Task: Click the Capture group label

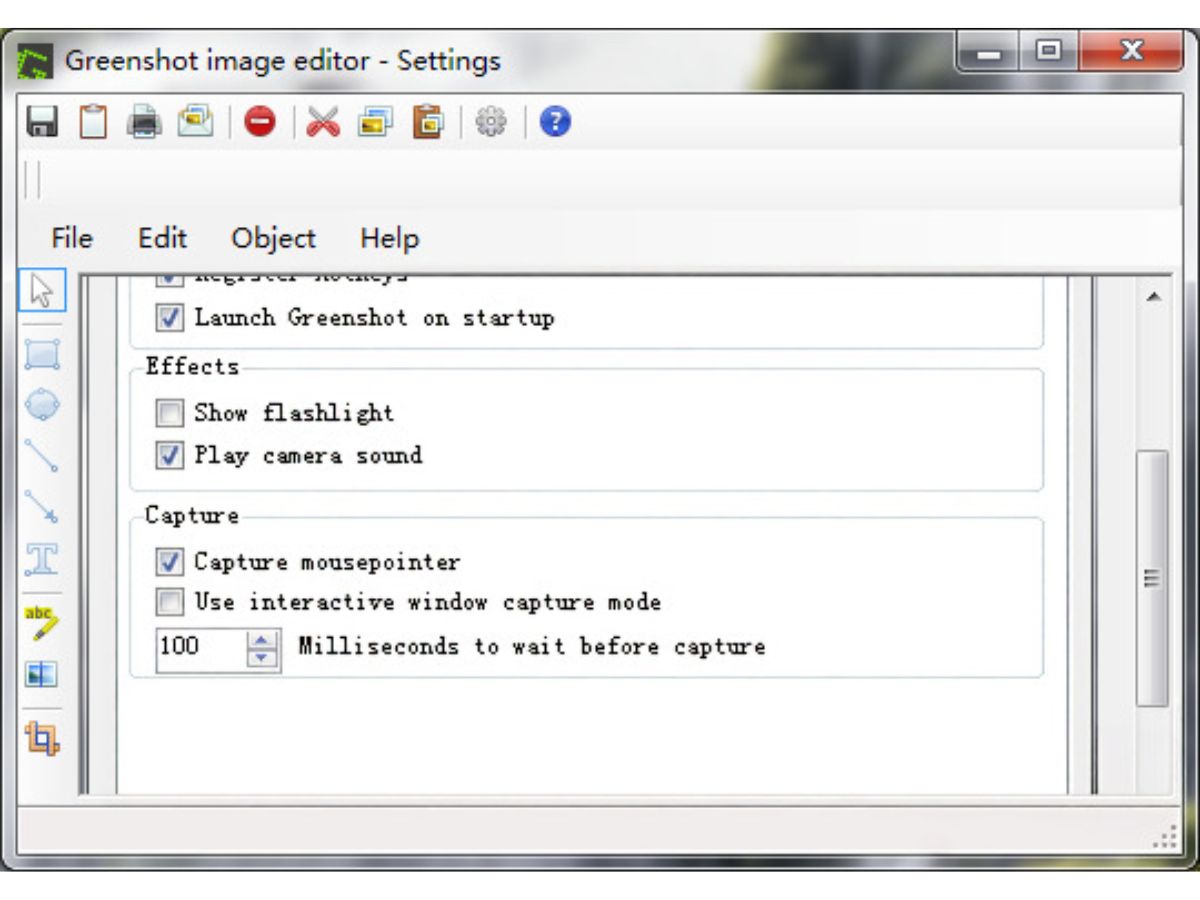Action: 193,516
